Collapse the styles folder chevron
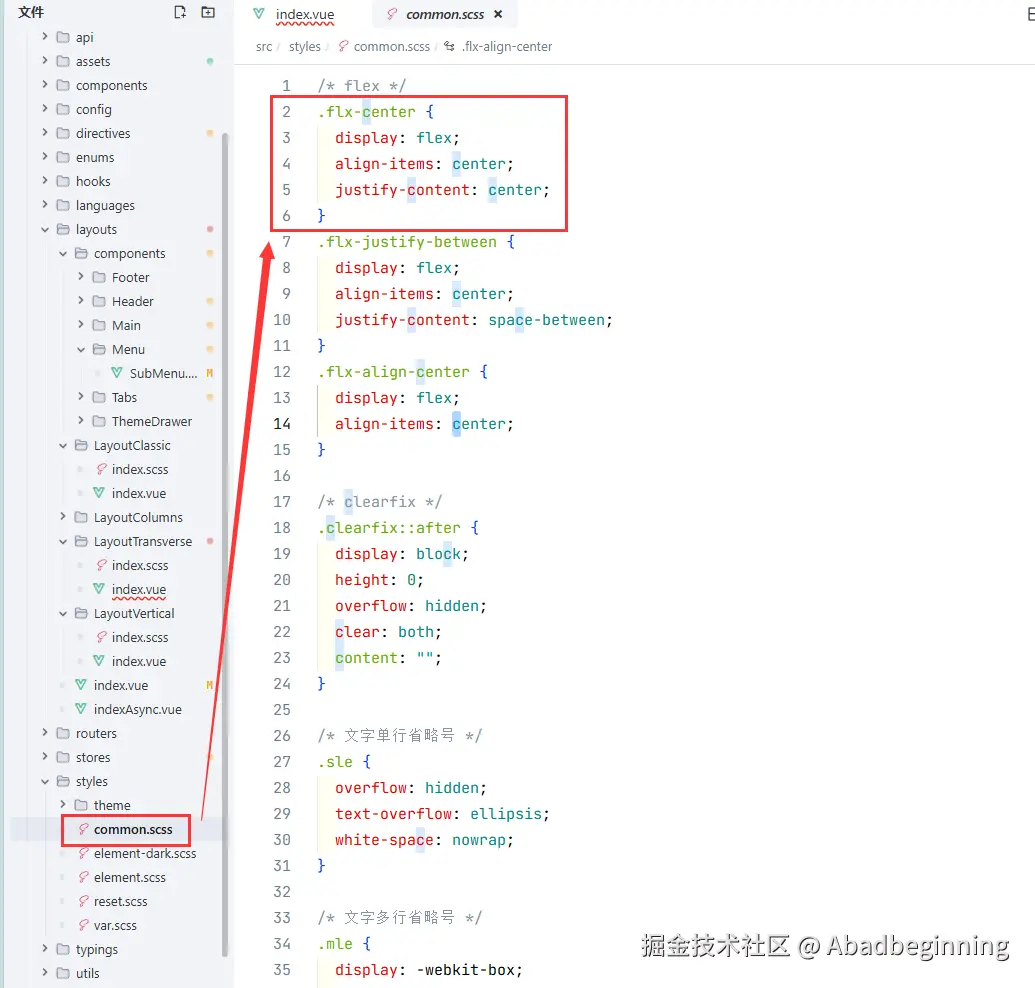 45,781
